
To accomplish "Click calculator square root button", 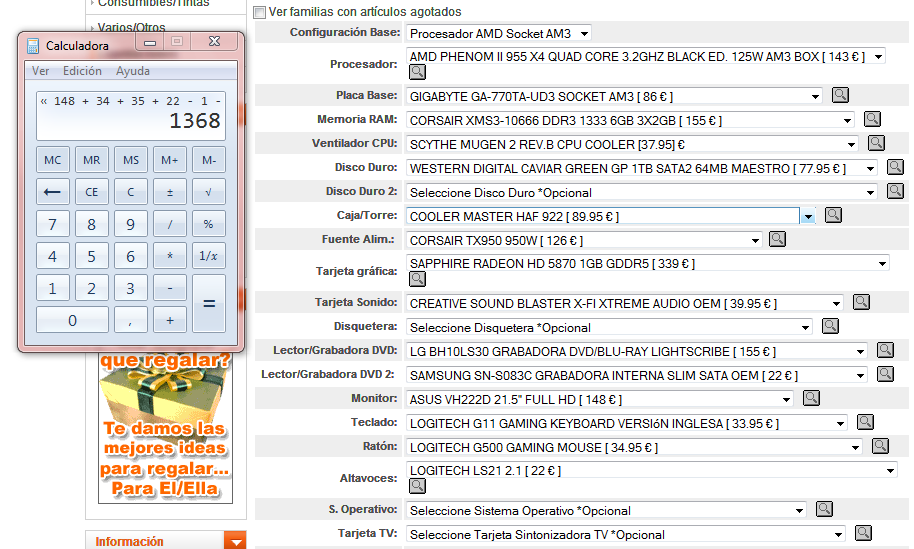I will 209,192.
